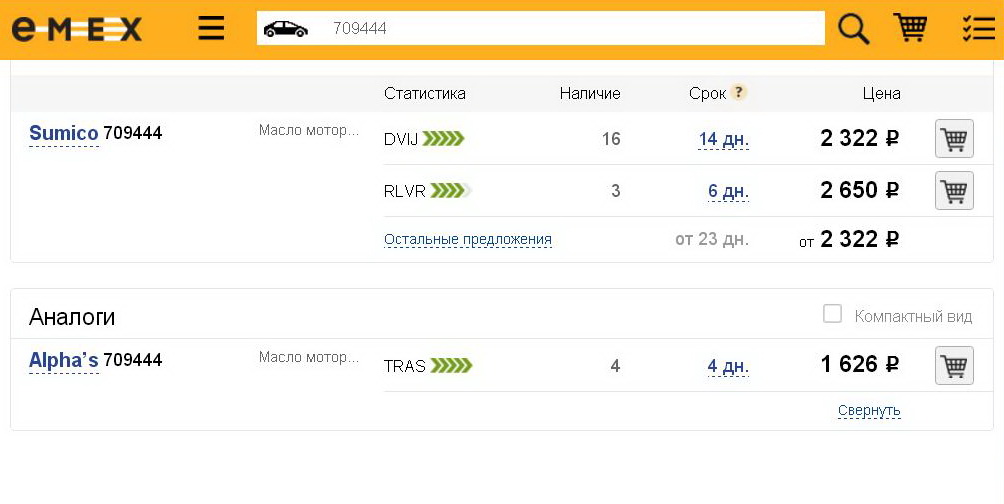Click the price 2 650 ₽
The height and width of the screenshot is (504, 1004).
pyautogui.click(x=859, y=190)
